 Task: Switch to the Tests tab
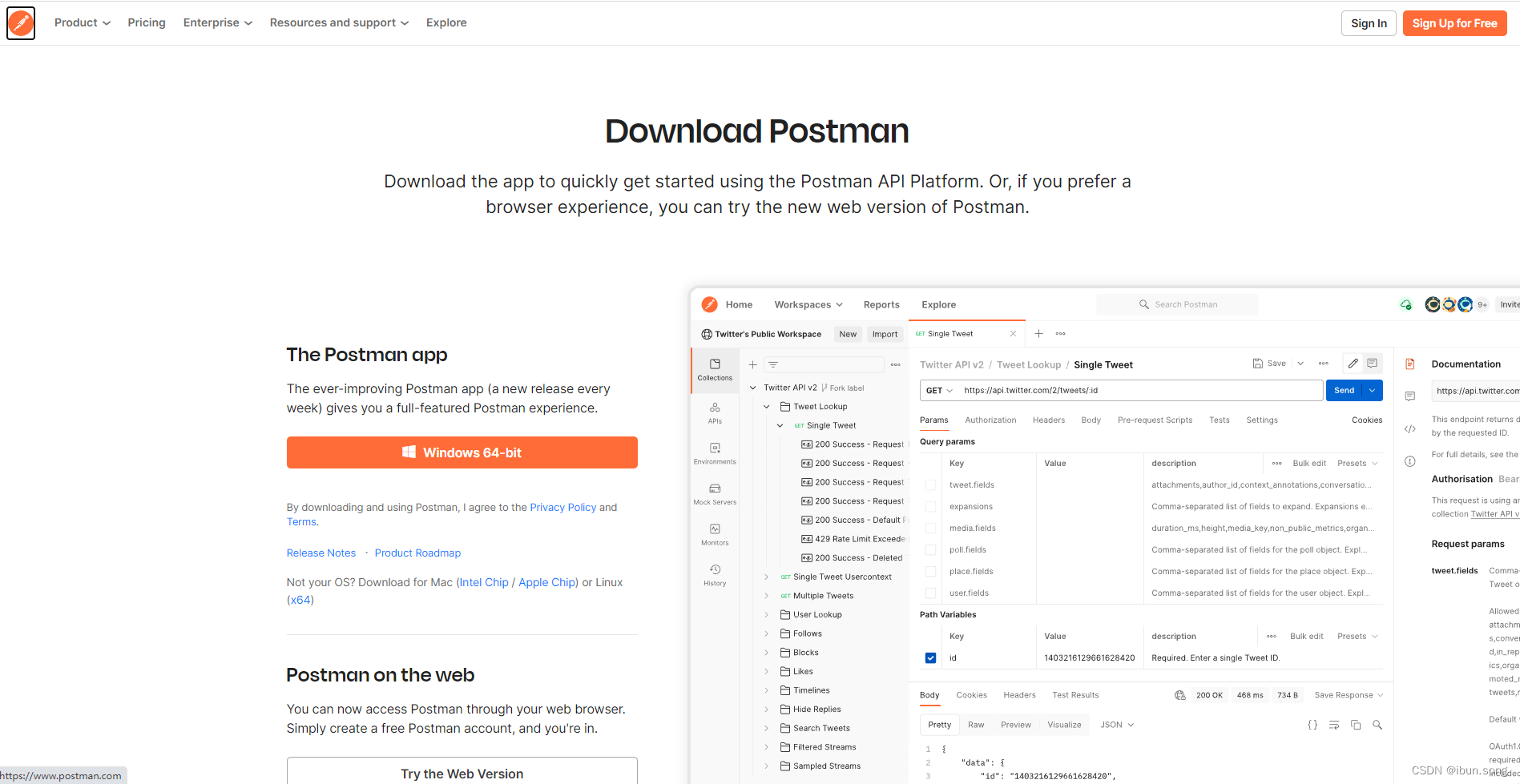[x=1220, y=420]
